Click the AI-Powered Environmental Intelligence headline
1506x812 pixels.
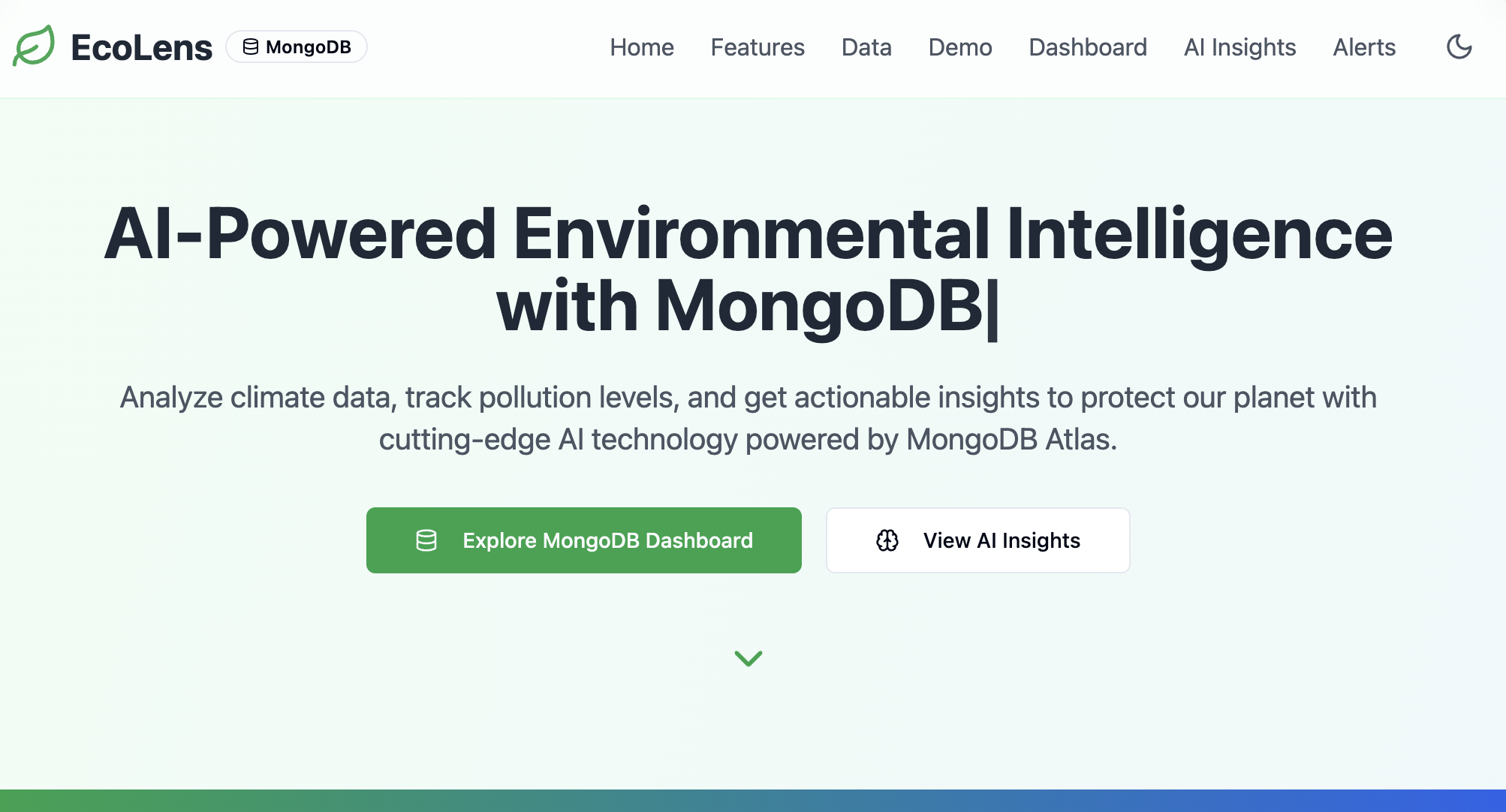click(748, 269)
